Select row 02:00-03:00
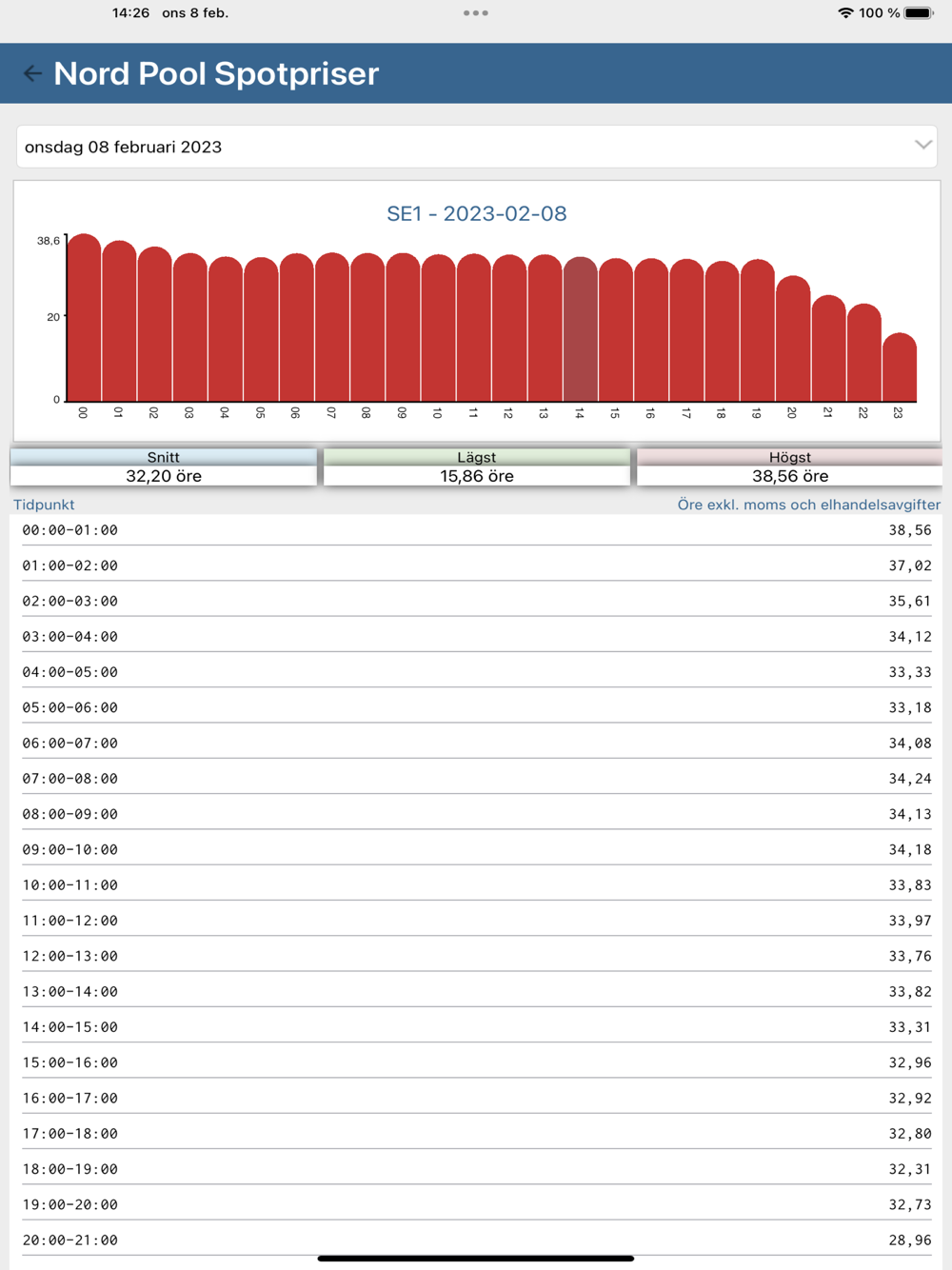The height and width of the screenshot is (1270, 952). [x=476, y=601]
